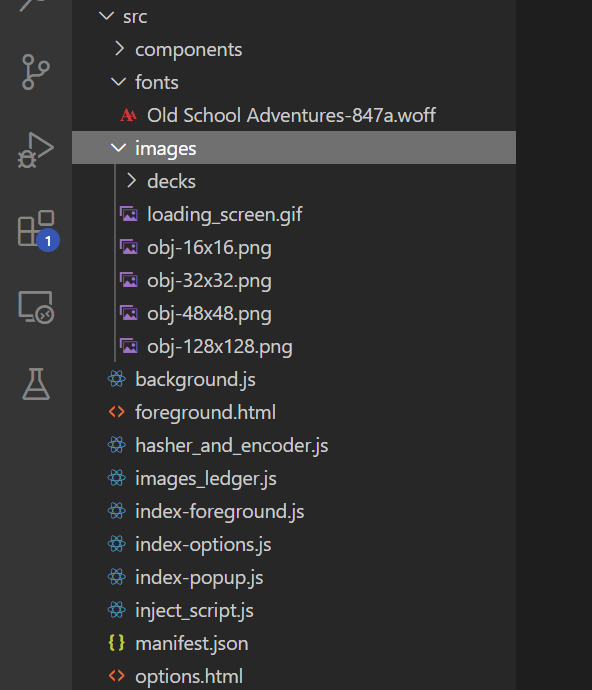The image size is (592, 690).
Task: Collapse the src folder chevron
Action: (107, 16)
